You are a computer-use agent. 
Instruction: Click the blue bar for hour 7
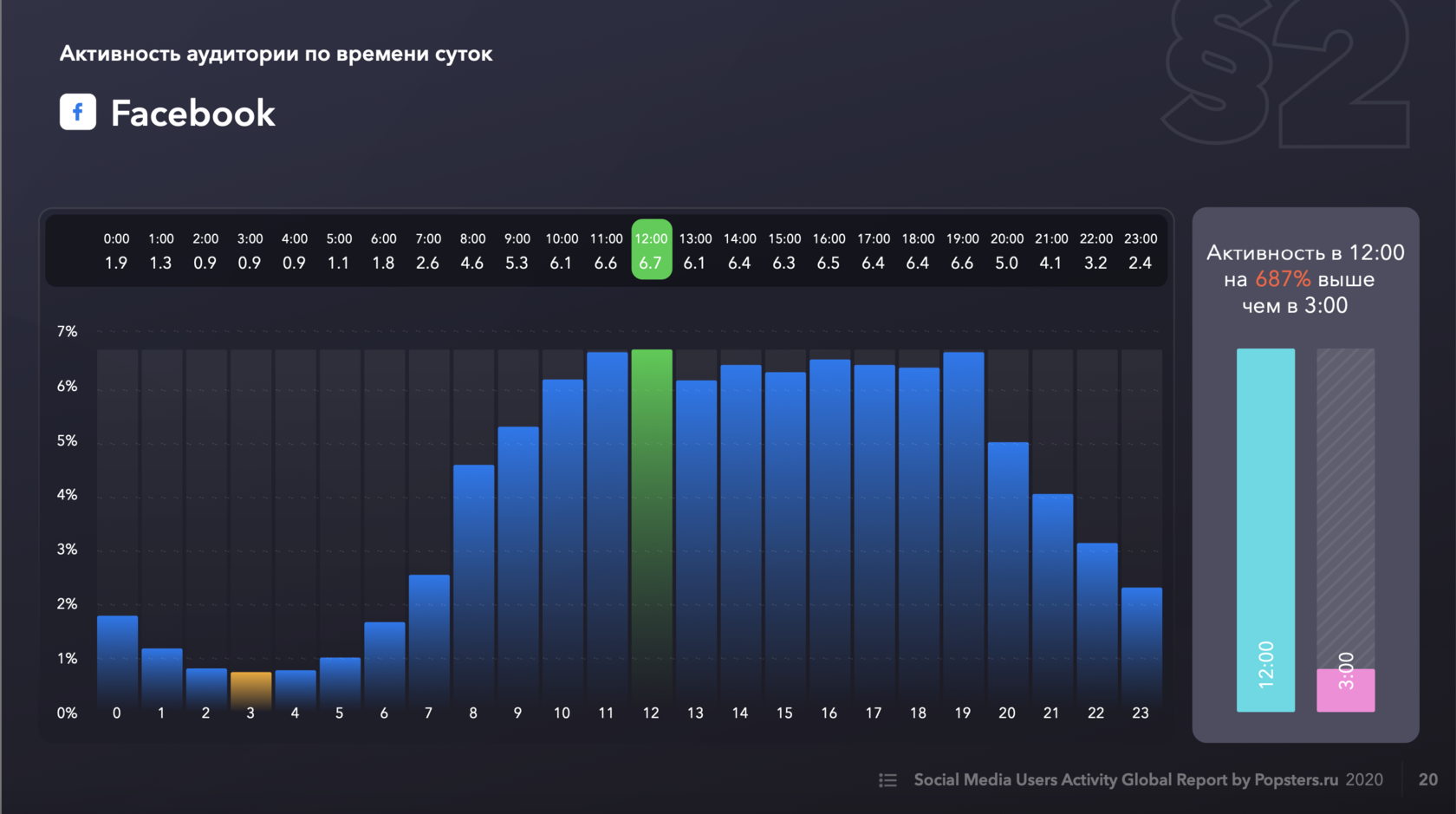(x=429, y=643)
